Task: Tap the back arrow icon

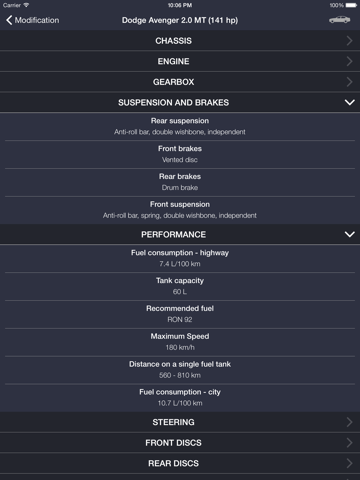Action: 9,20
